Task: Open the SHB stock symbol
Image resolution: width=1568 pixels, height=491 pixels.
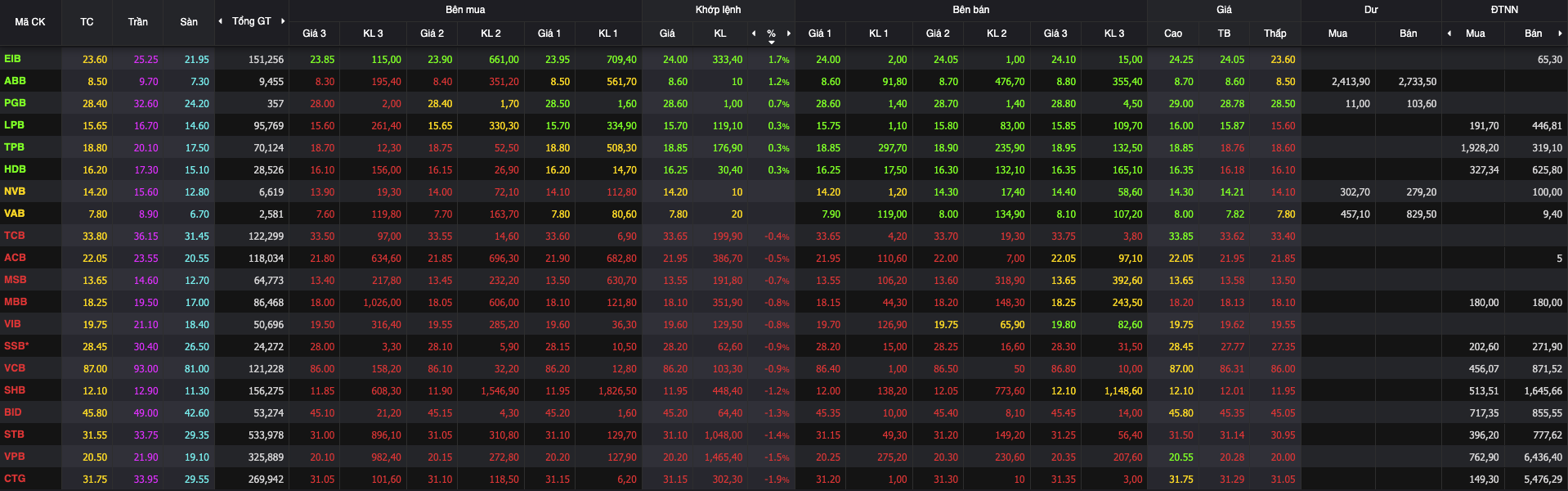Action: [15, 390]
